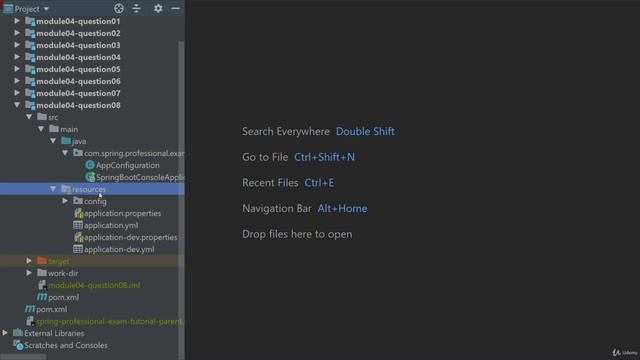
Task: Select module04-question08.iml file name
Action: (x=94, y=285)
